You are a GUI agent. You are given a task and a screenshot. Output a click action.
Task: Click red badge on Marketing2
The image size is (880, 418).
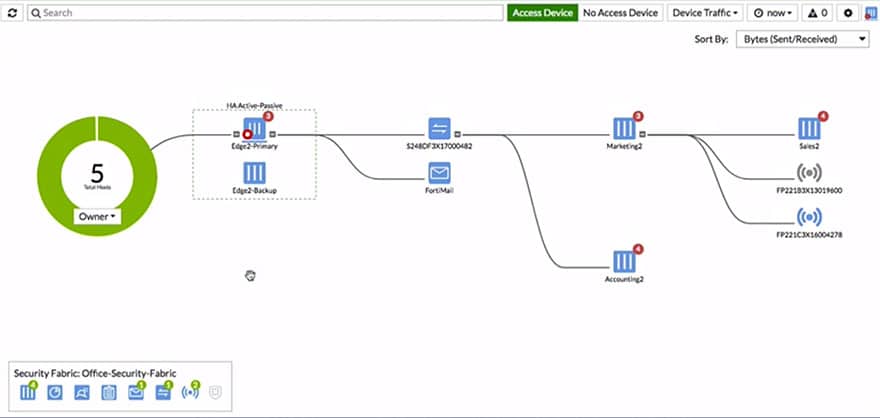click(x=638, y=116)
